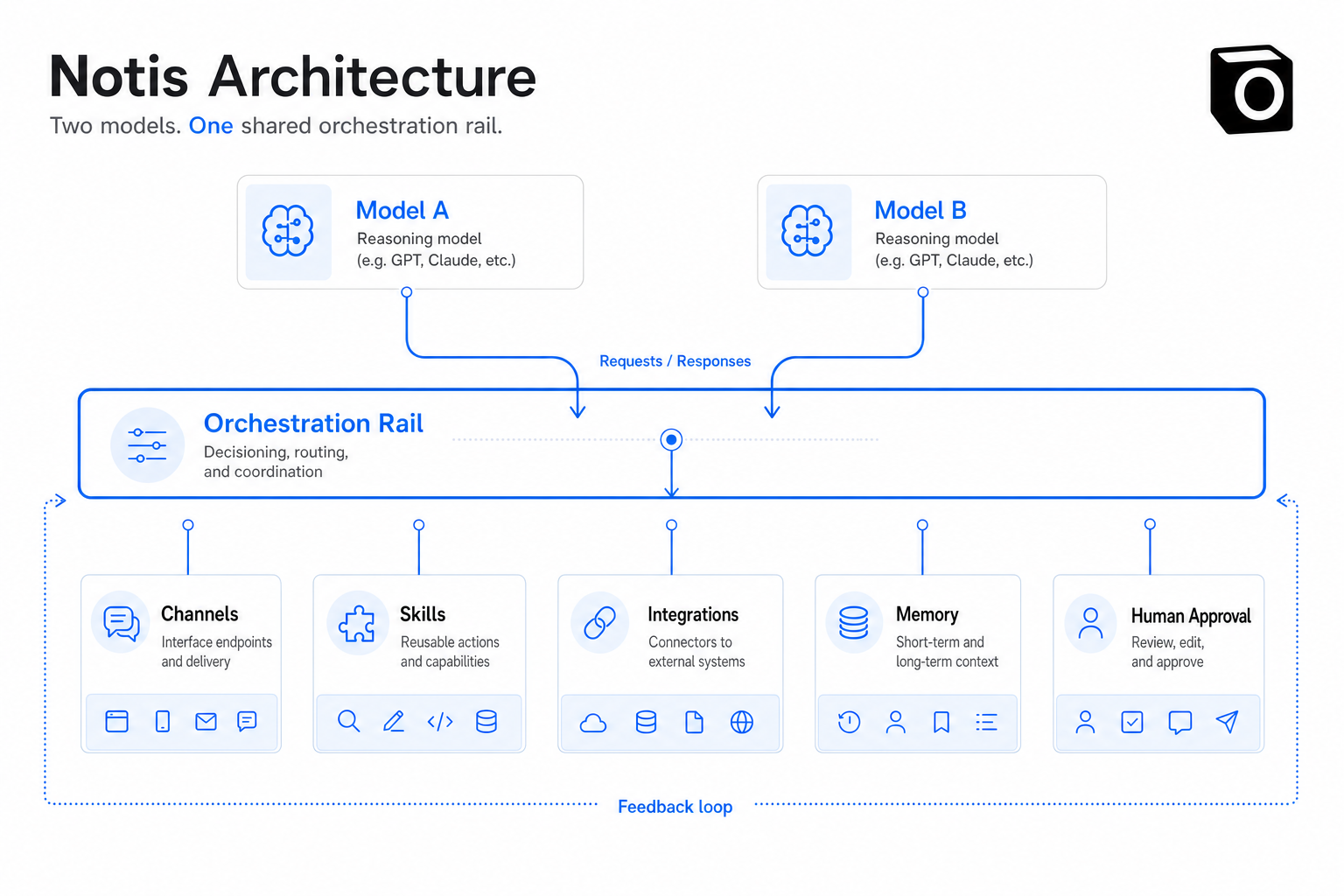Click 'Short-term and long-term context' description
The height and width of the screenshot is (896, 1344).
pyautogui.click(x=947, y=652)
